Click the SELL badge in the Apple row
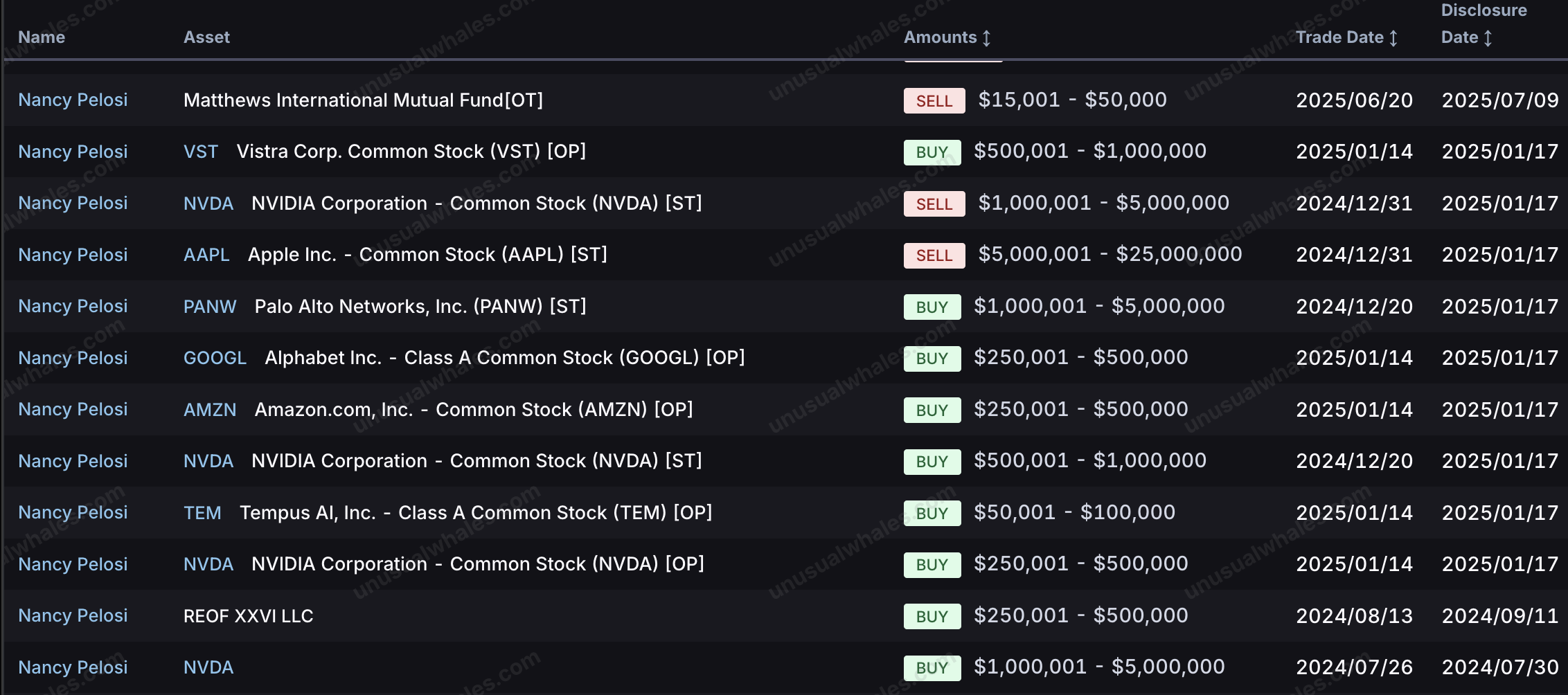This screenshot has height=695, width=1568. (x=934, y=255)
